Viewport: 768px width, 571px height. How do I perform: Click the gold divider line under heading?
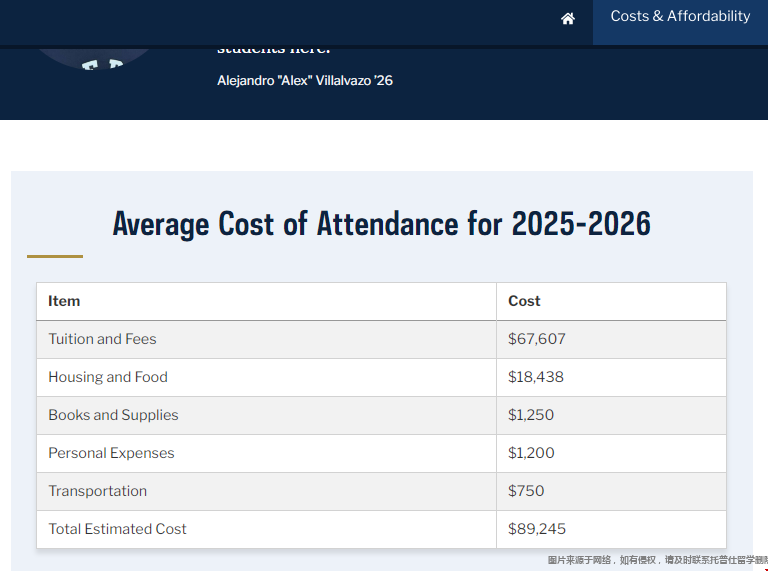[x=55, y=256]
